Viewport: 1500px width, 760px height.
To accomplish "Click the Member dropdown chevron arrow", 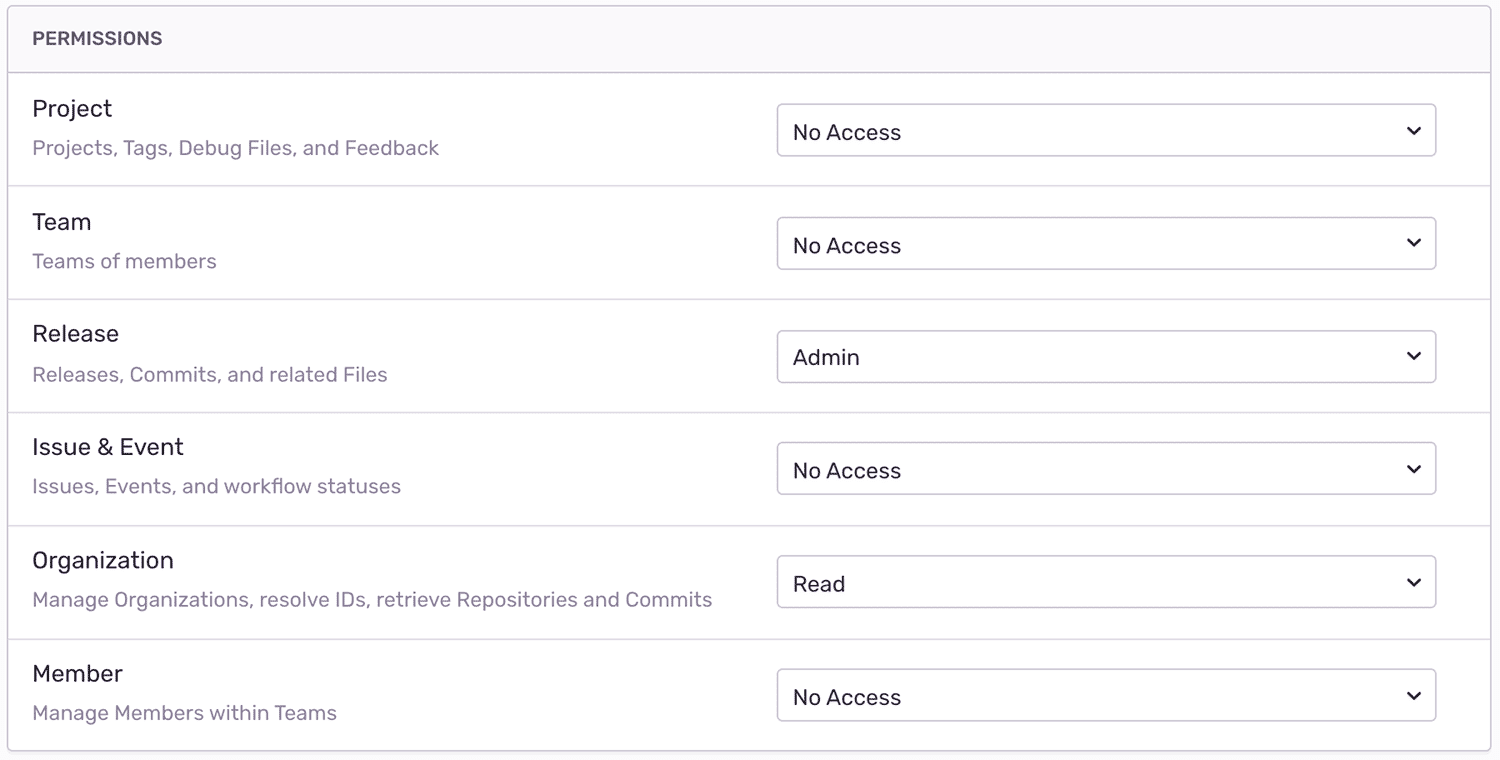I will [1413, 694].
